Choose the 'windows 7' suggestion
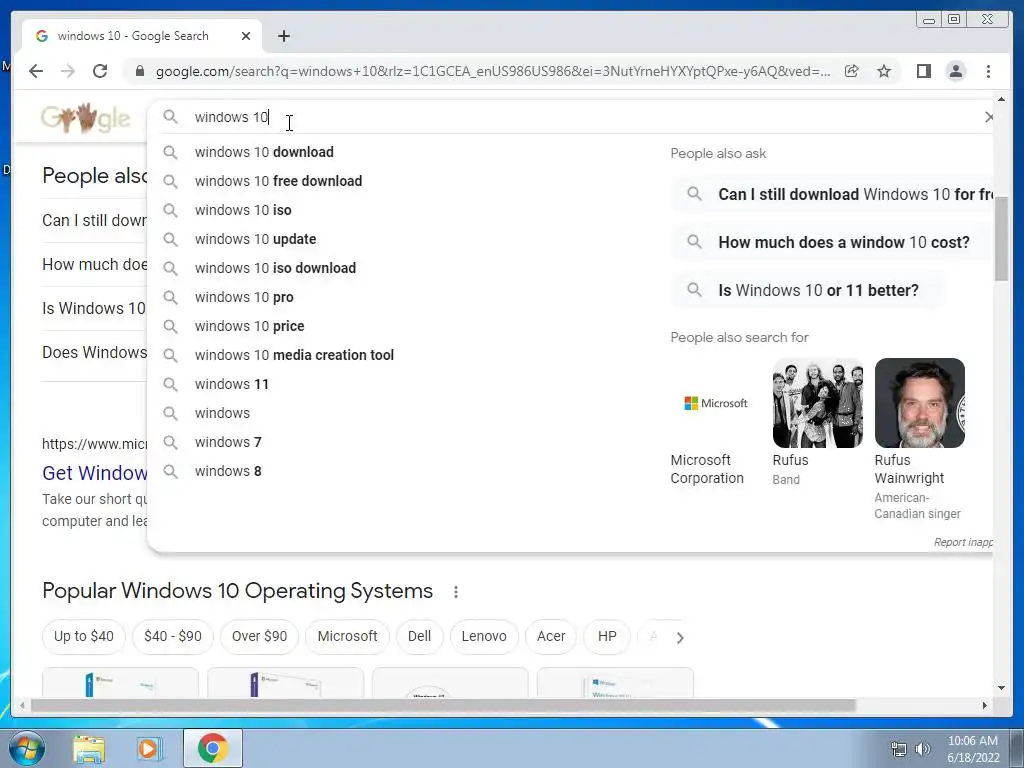The width and height of the screenshot is (1024, 768). pos(228,442)
